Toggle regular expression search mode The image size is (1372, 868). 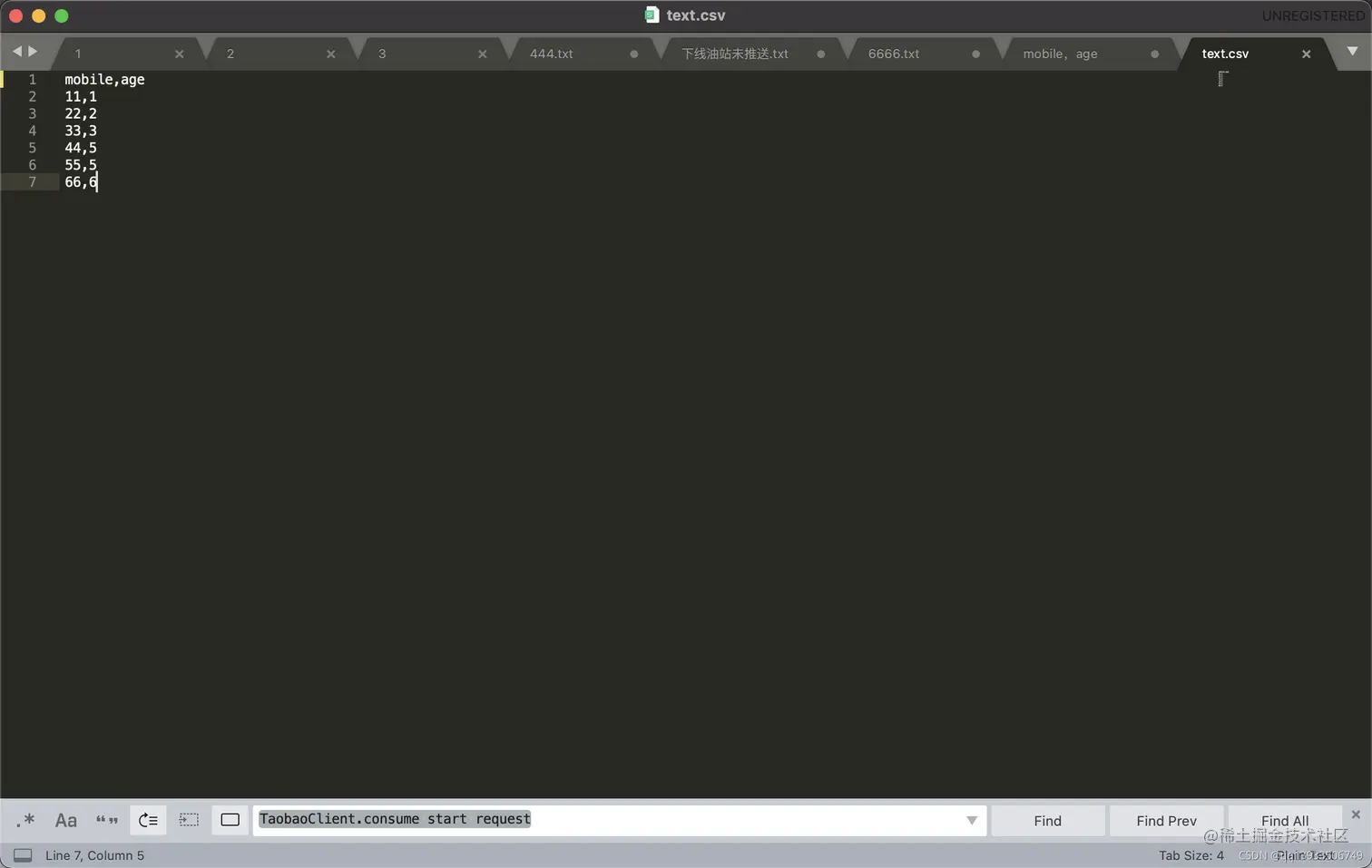[25, 821]
